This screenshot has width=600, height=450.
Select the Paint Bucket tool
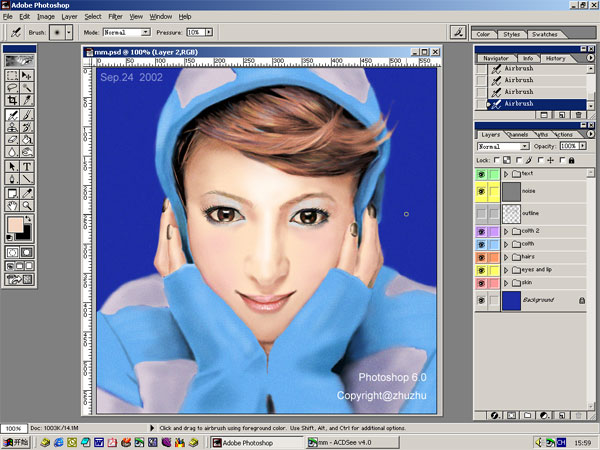coord(26,139)
